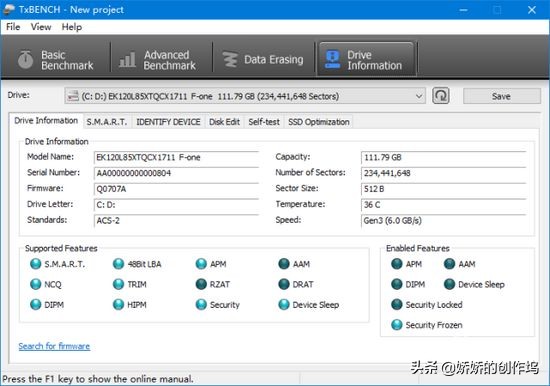Open the Basic Benchmark section
The image size is (550, 386).
point(56,60)
